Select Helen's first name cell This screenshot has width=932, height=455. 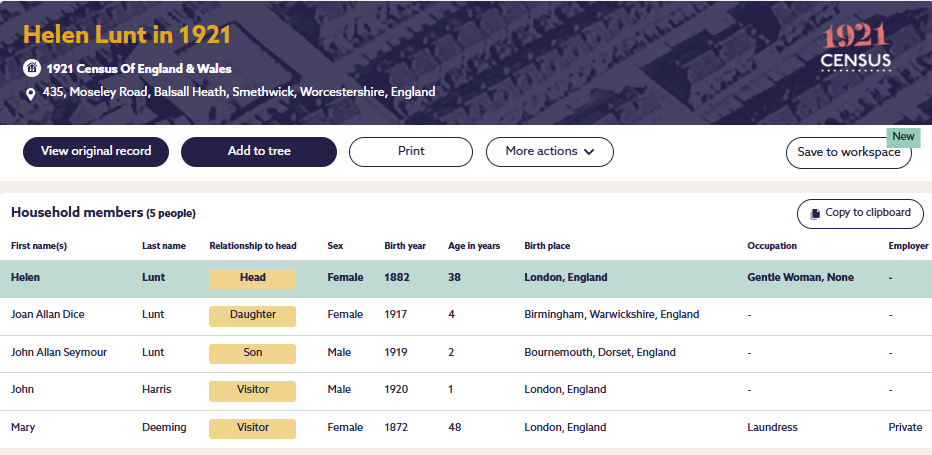[x=26, y=277]
